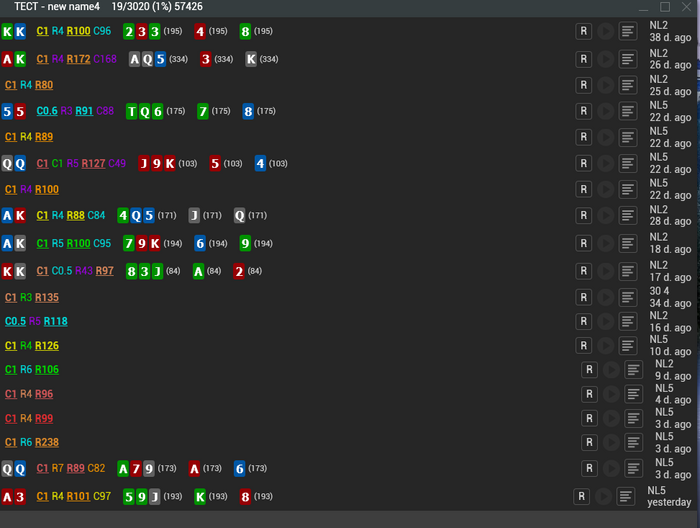Click the R button for the R91 C88 hand
This screenshot has height=528, width=700.
coord(583,111)
